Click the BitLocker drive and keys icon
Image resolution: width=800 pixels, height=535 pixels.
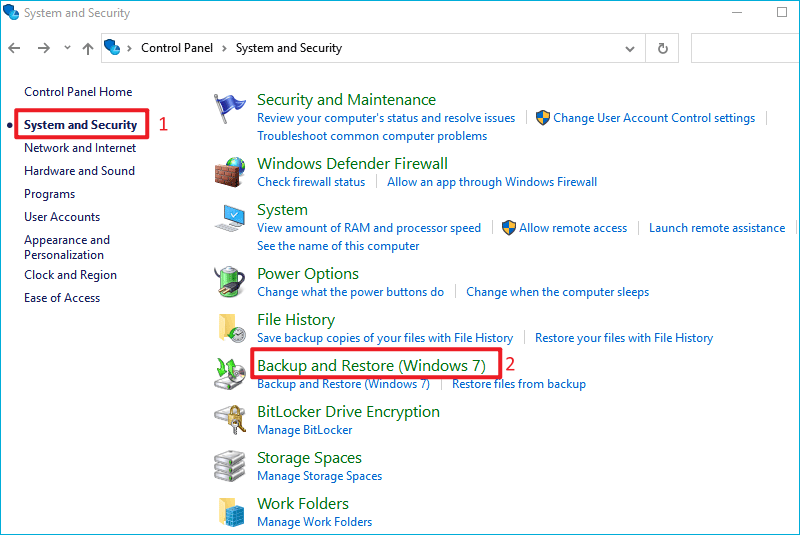click(x=230, y=420)
